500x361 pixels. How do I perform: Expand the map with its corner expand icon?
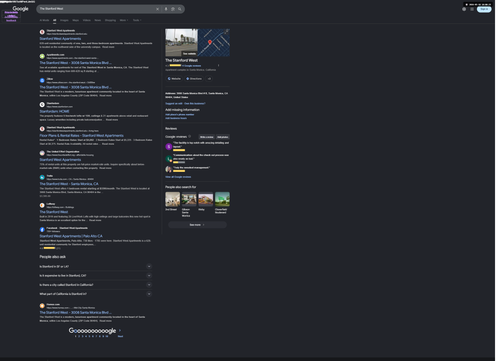[x=227, y=31]
